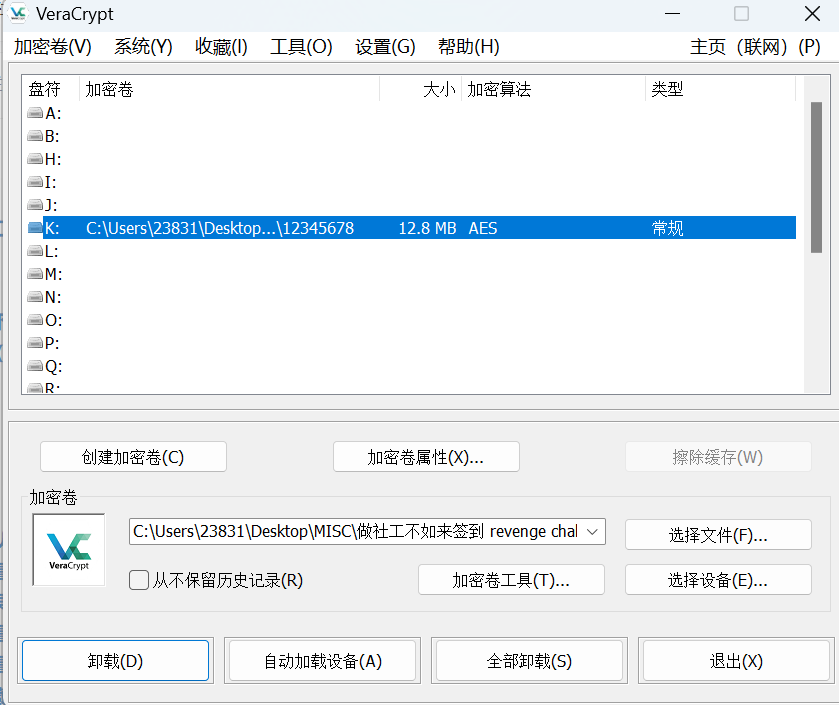Click the 常规 type cell
Screen dimensions: 839x705
667,228
